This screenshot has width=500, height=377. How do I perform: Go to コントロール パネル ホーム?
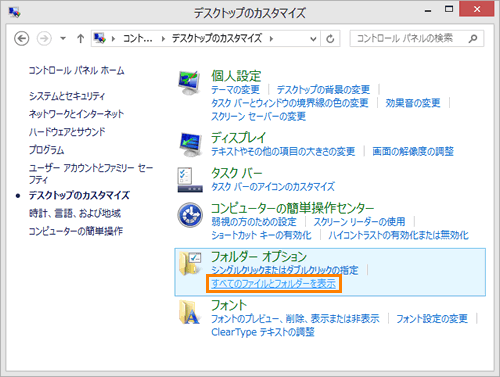point(76,71)
